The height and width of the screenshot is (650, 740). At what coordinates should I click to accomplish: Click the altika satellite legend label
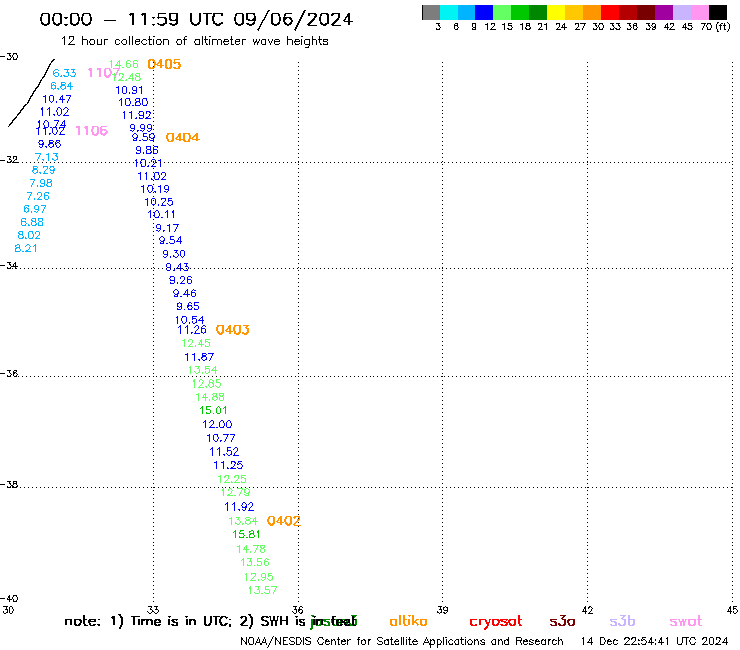408,621
